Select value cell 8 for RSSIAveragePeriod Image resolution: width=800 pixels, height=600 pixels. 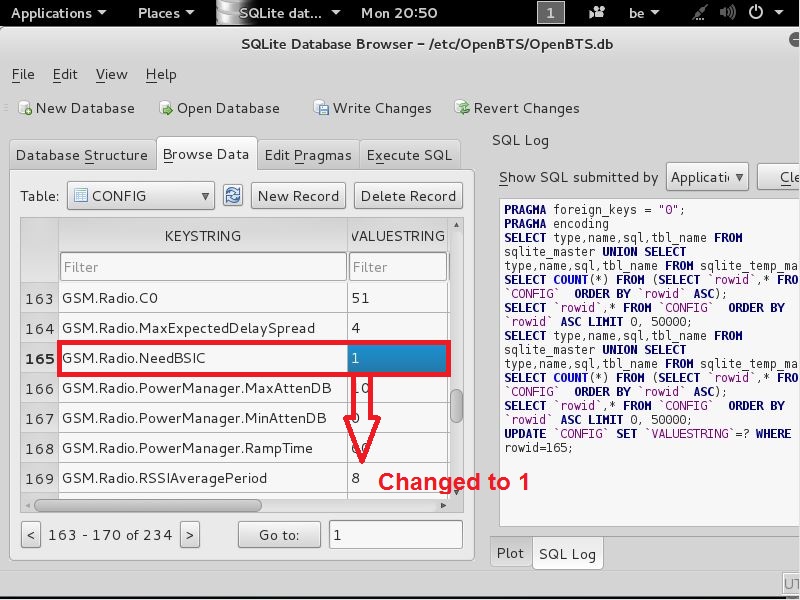398,479
